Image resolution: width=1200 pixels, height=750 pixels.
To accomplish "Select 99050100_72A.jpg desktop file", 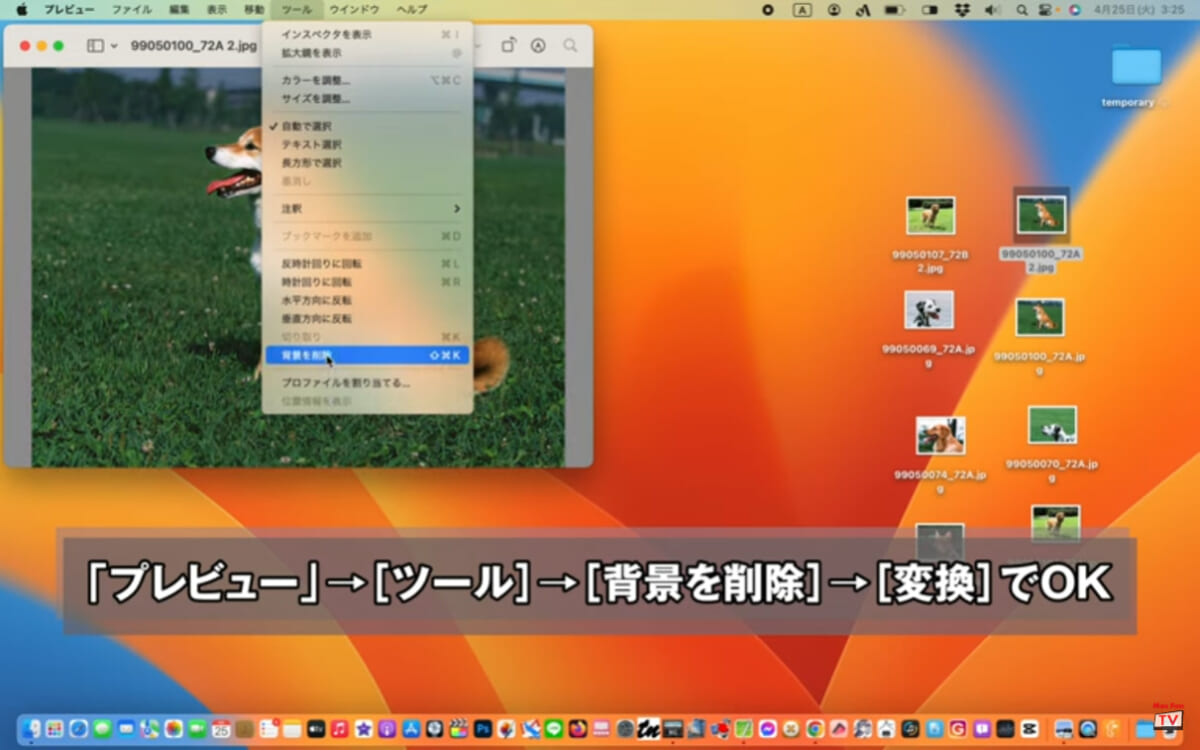I will point(1040,317).
